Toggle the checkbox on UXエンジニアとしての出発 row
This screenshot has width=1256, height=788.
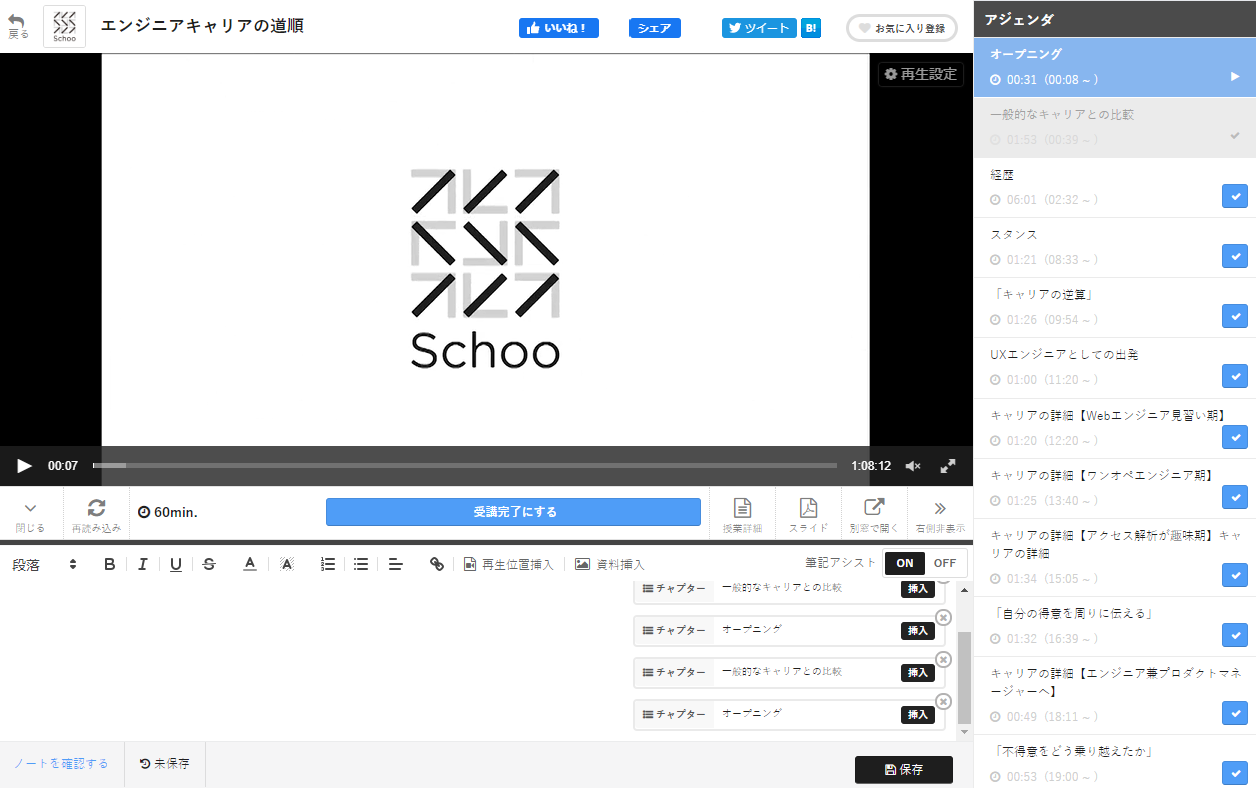pos(1235,376)
